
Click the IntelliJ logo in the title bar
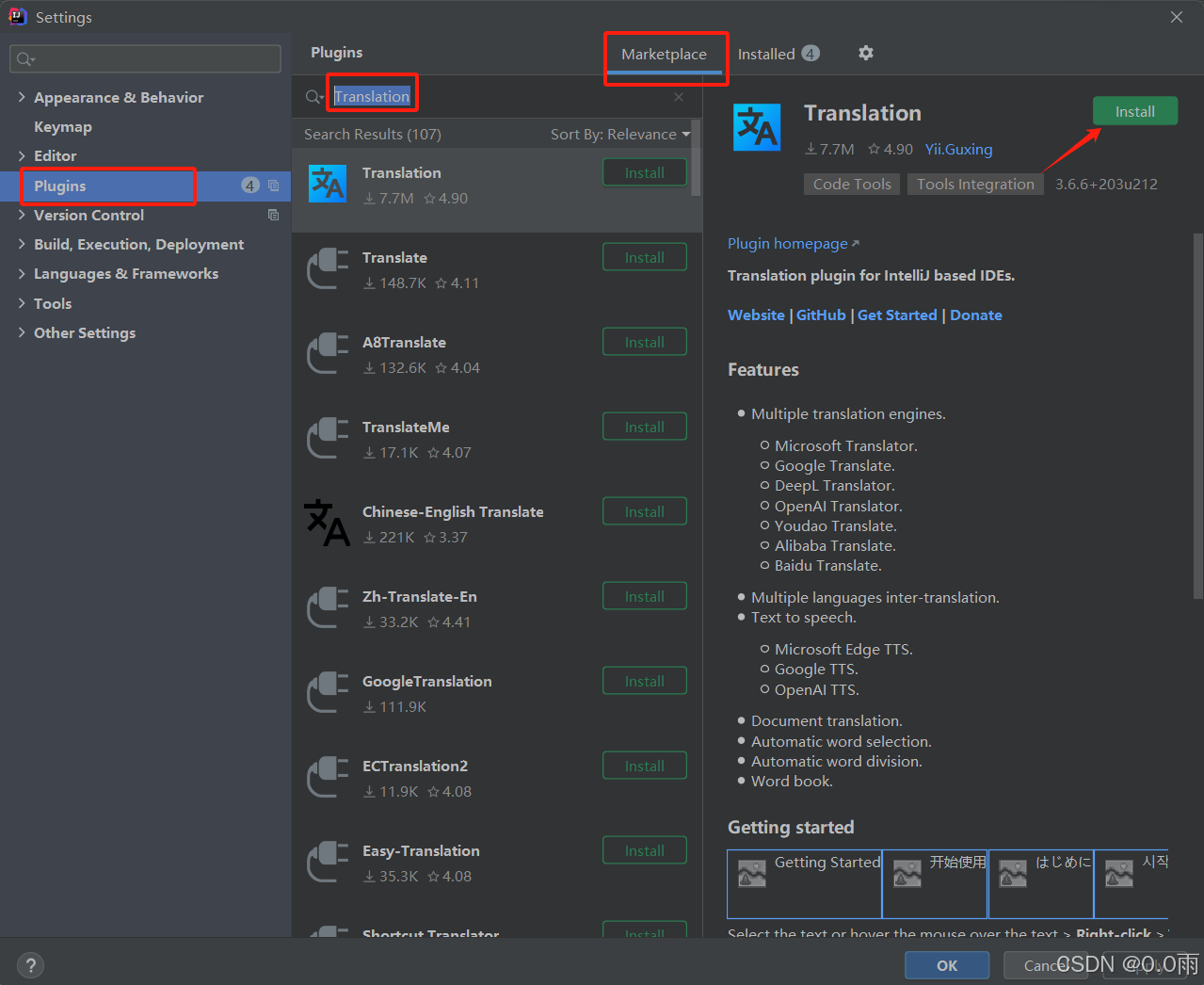(17, 16)
